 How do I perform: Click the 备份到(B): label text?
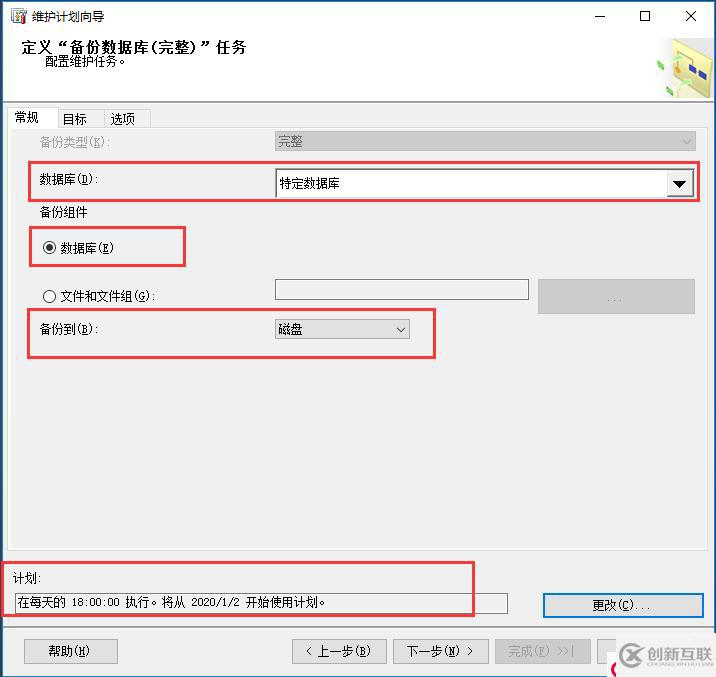(x=69, y=329)
